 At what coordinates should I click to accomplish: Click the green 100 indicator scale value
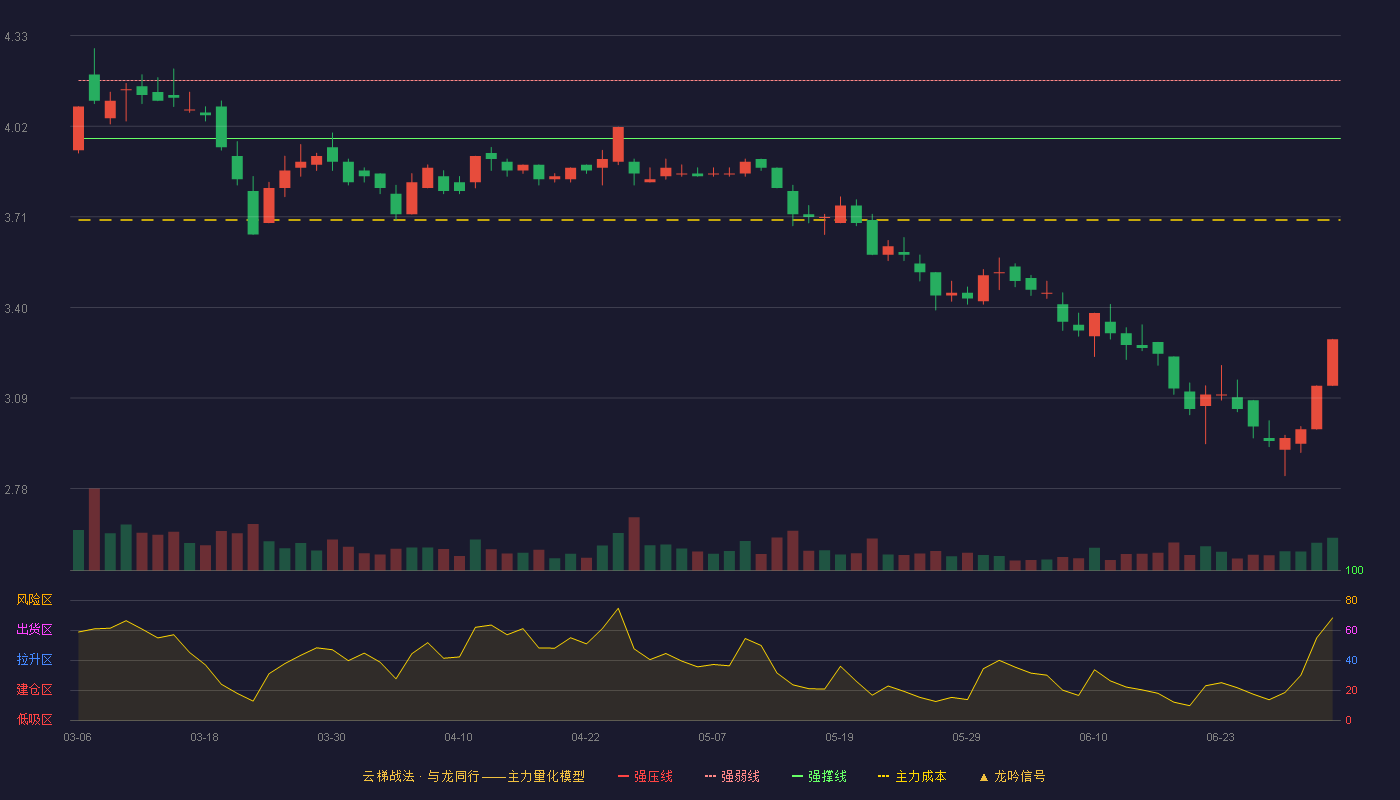coord(1354,571)
